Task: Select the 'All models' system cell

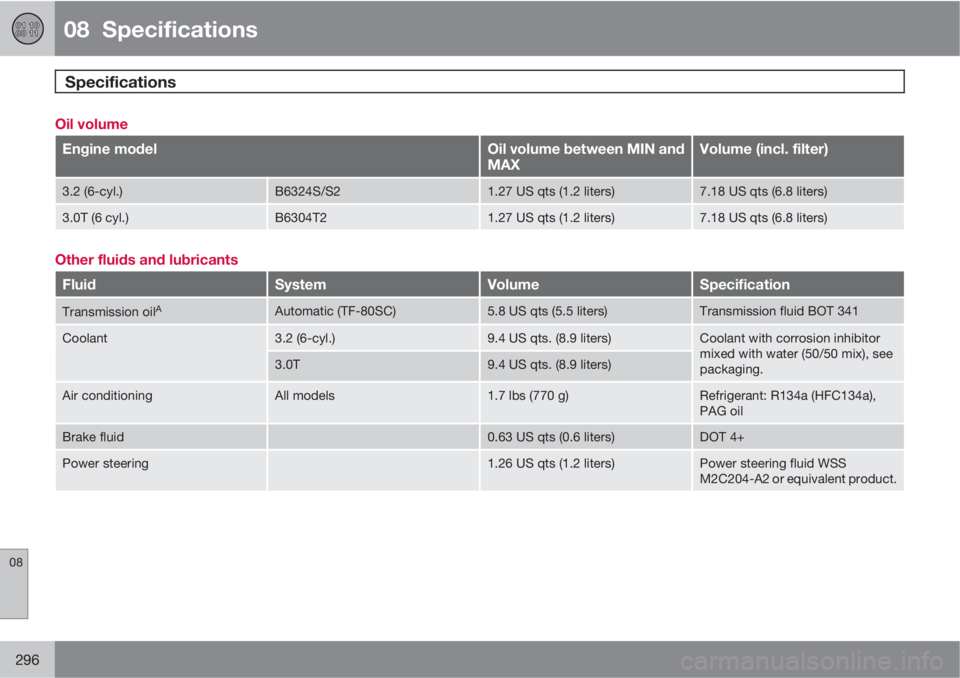Action: [x=373, y=402]
